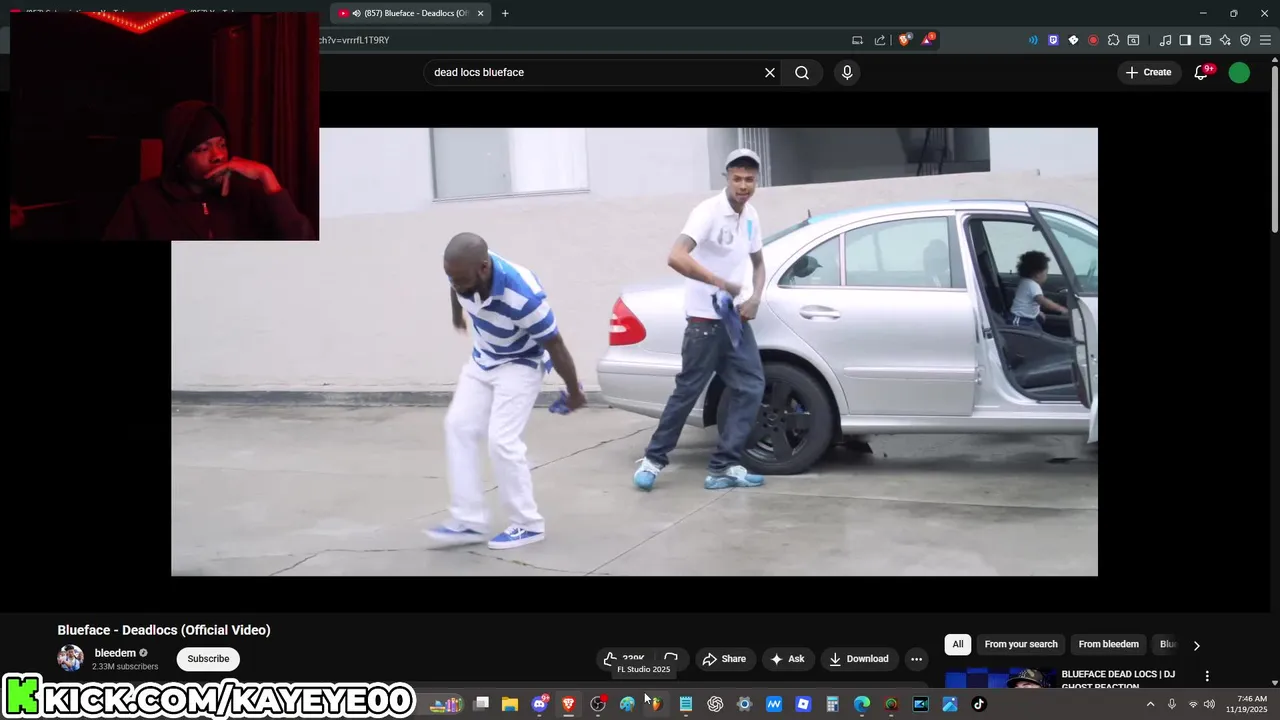1280x720 pixels.
Task: Click the blue sound wave extension icon
Action: point(1033,40)
